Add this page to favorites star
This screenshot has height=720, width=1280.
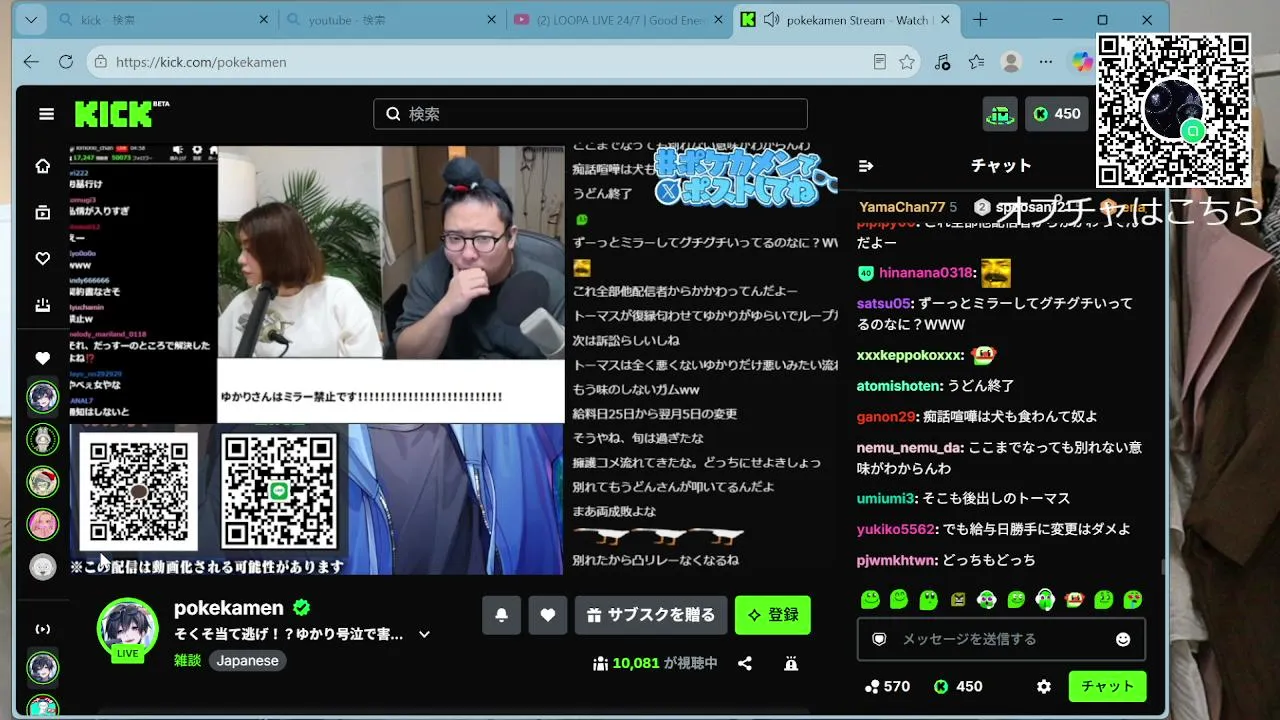(x=907, y=62)
